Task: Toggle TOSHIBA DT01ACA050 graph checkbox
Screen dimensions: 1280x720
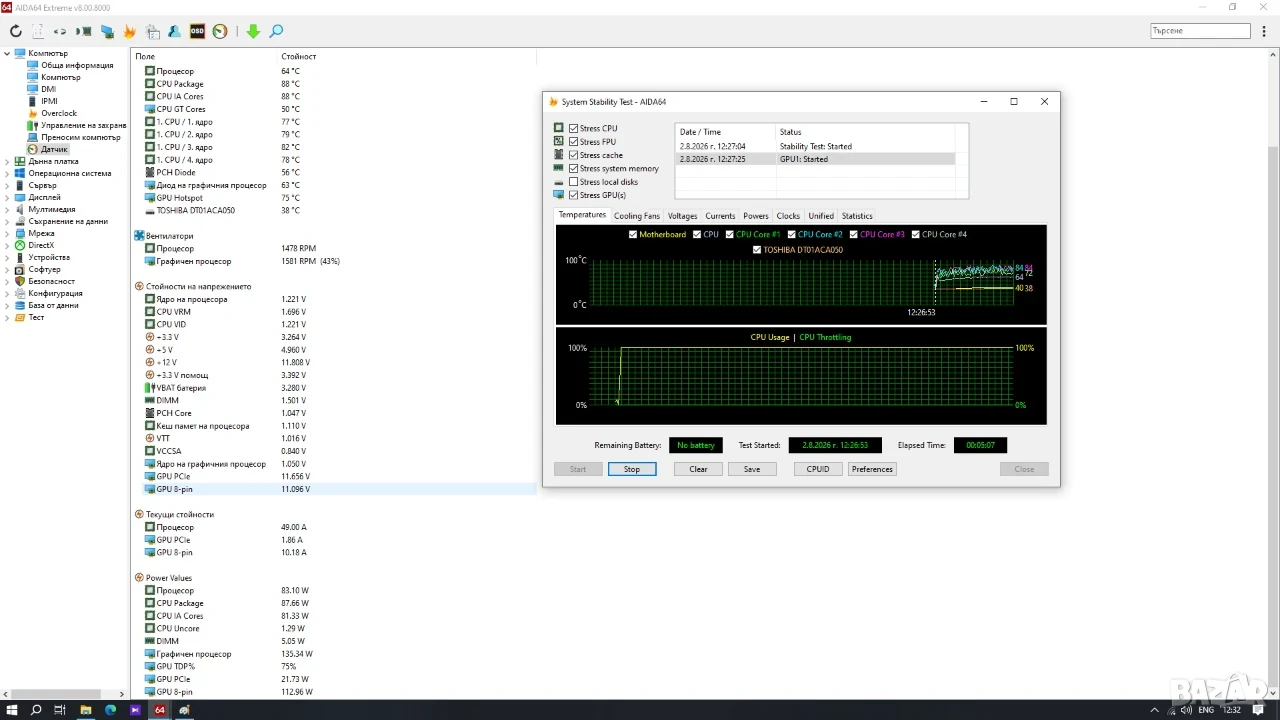Action: point(757,250)
